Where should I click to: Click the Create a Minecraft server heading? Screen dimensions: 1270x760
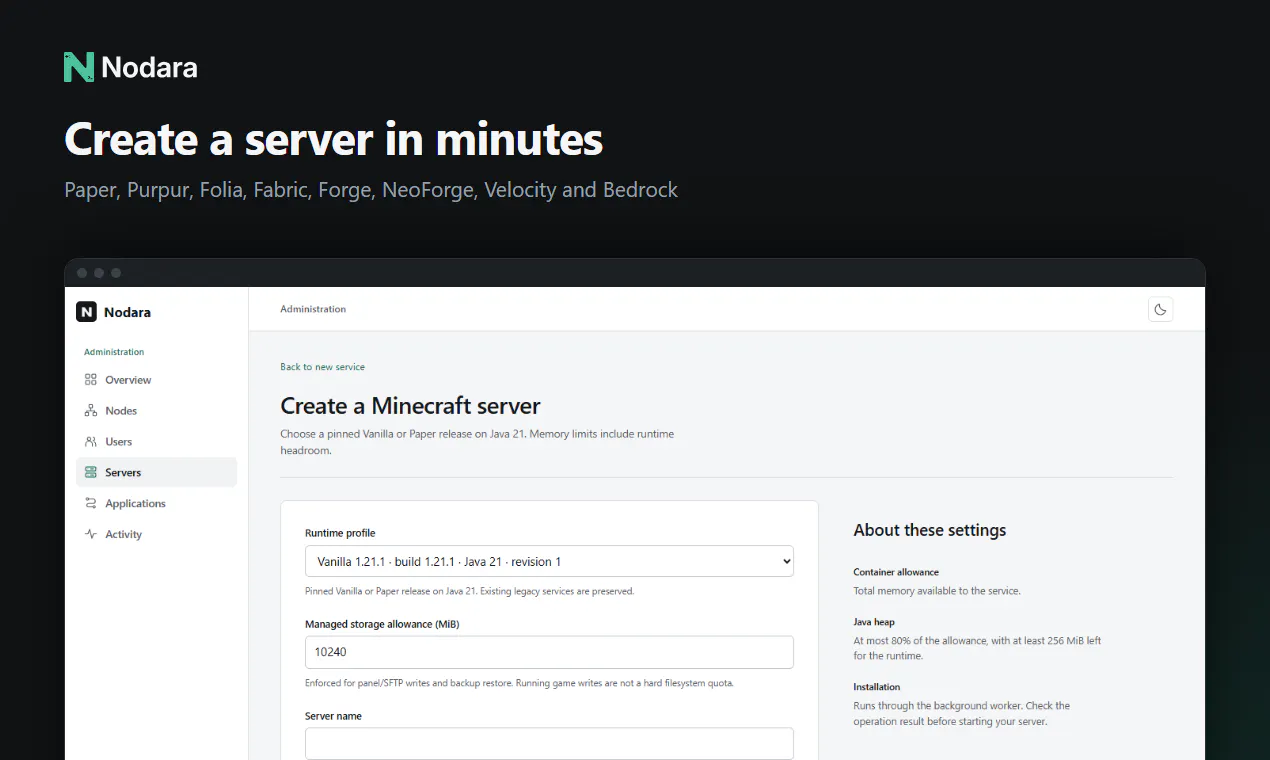point(410,406)
